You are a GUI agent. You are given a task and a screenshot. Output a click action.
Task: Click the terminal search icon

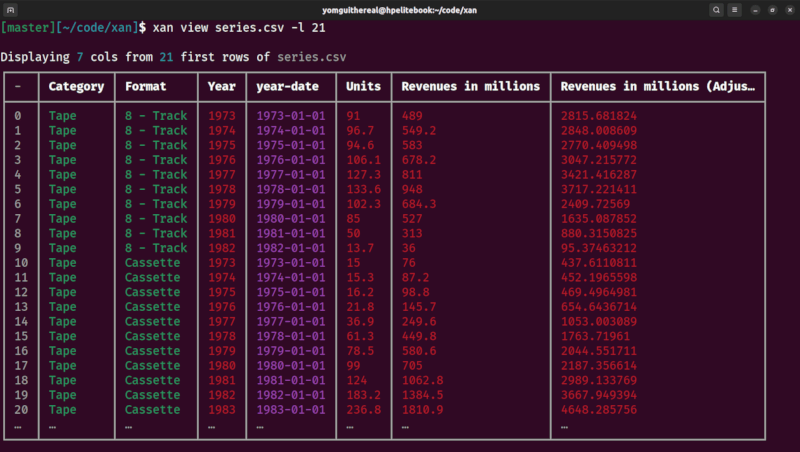coord(717,9)
